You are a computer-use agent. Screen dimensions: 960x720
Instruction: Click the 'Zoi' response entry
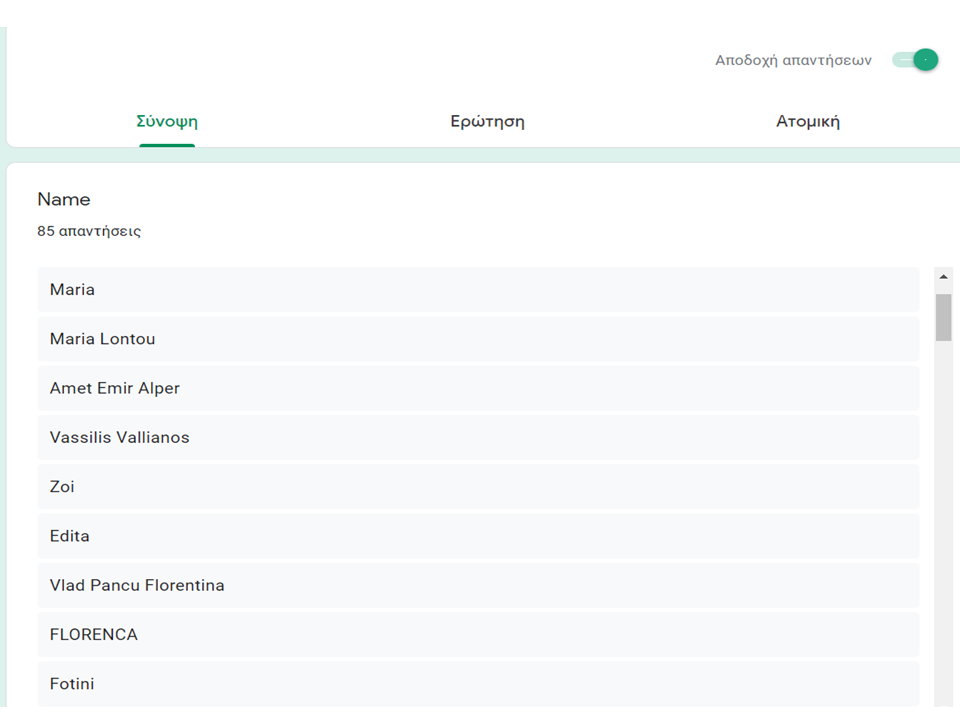tap(478, 487)
